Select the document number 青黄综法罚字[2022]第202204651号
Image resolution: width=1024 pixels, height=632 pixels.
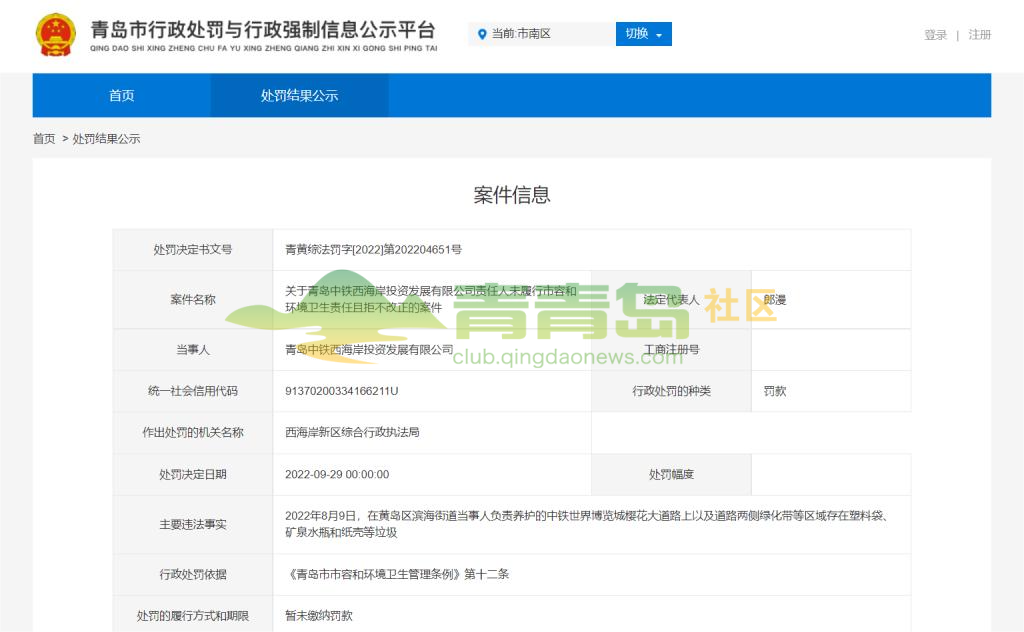click(x=374, y=249)
